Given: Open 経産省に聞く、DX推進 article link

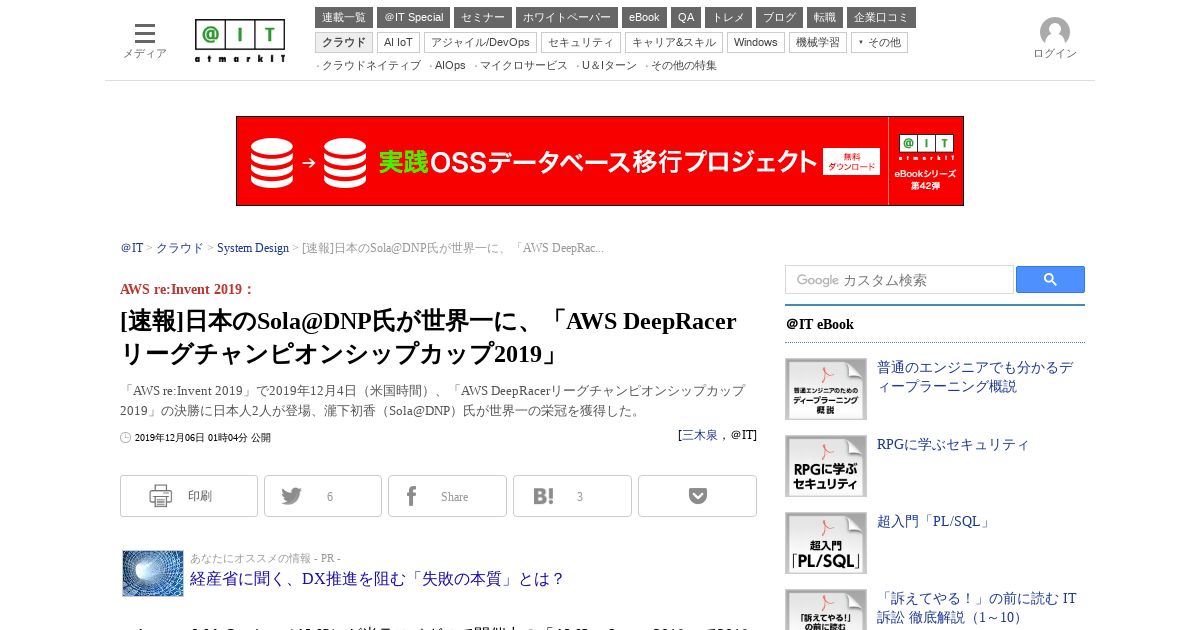Looking at the screenshot, I should [x=378, y=579].
